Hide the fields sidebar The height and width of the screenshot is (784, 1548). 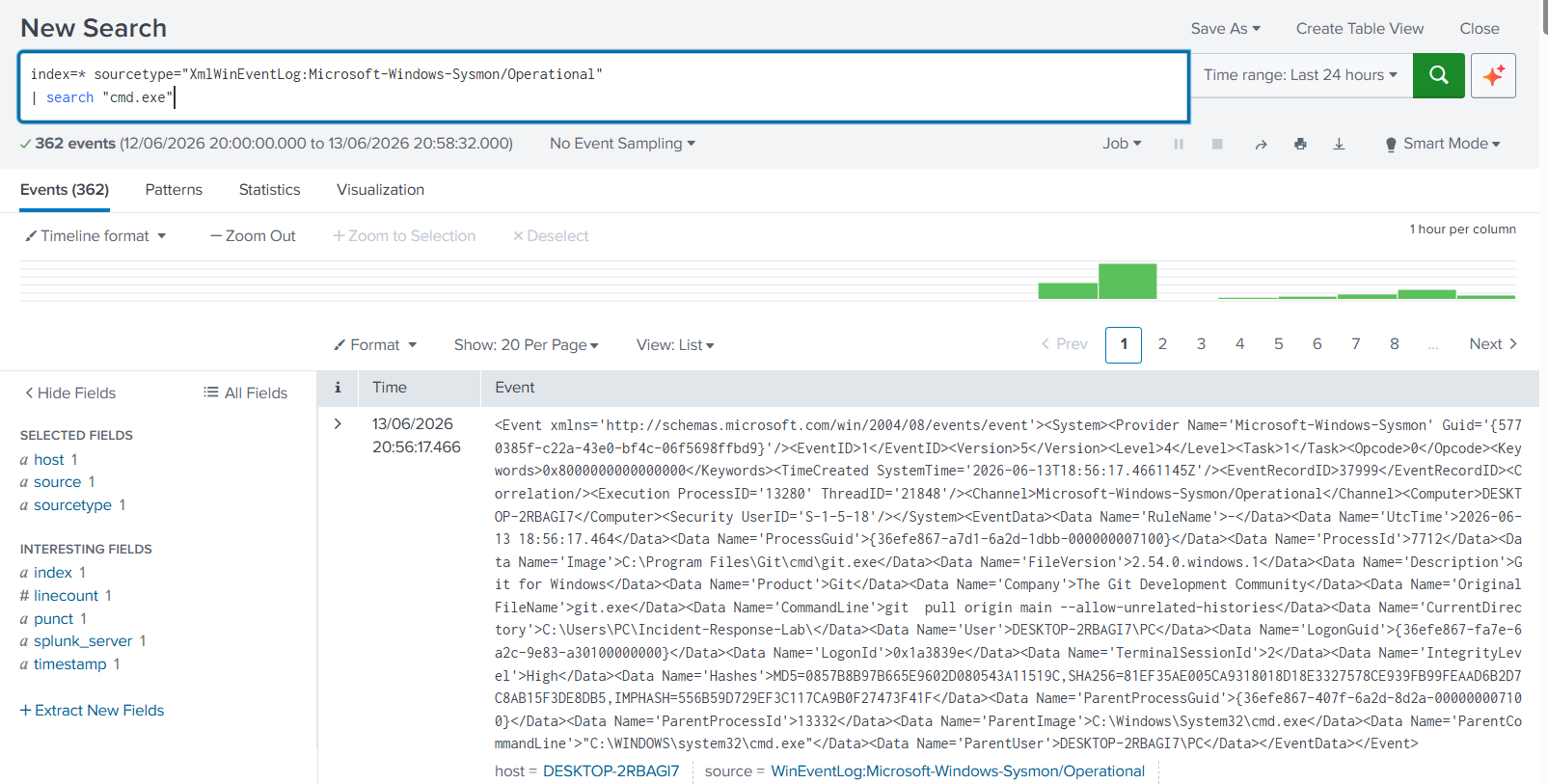pos(70,393)
